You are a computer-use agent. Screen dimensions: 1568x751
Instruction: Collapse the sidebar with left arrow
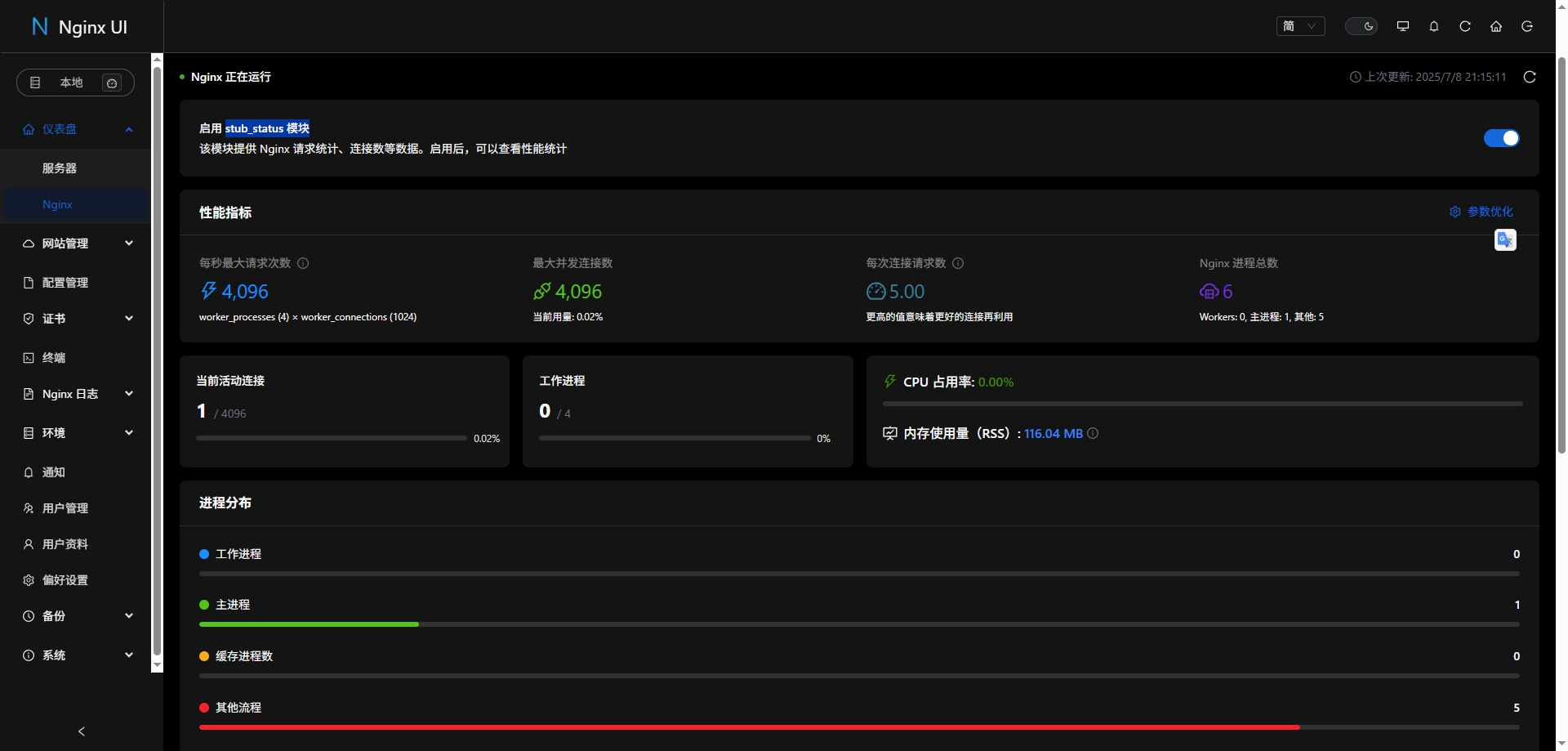pos(82,731)
